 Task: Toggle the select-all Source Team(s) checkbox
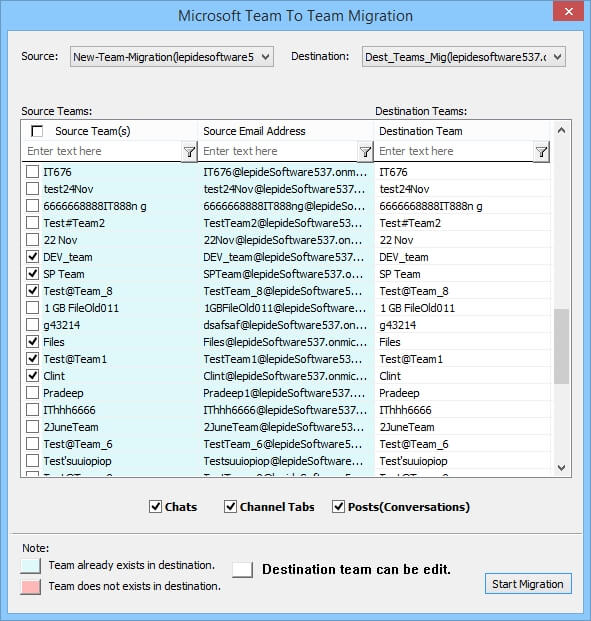coord(37,131)
